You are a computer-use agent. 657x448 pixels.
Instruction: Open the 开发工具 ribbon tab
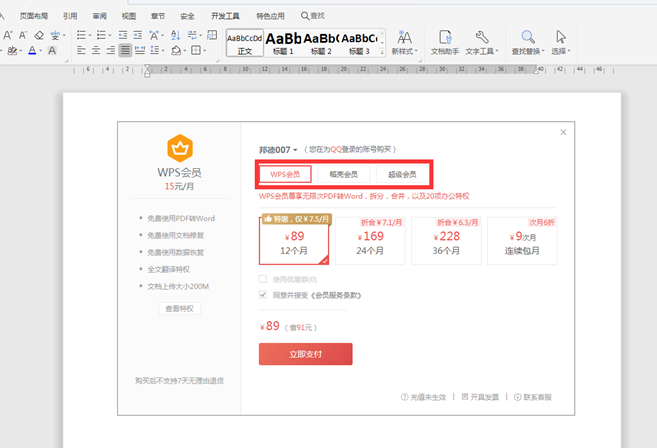pyautogui.click(x=225, y=16)
